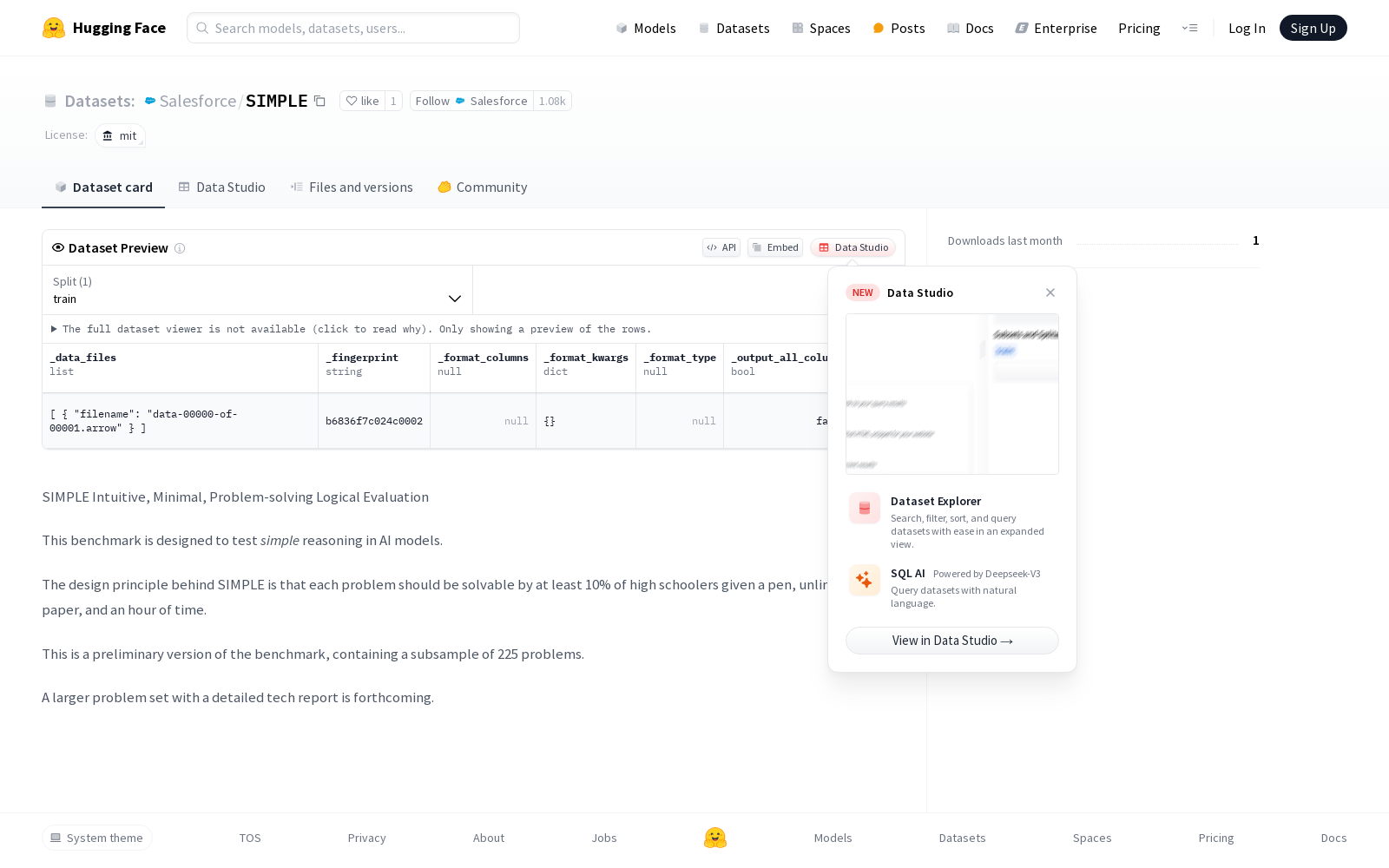This screenshot has height=868, width=1389.
Task: Click the mit license tag
Action: [120, 135]
